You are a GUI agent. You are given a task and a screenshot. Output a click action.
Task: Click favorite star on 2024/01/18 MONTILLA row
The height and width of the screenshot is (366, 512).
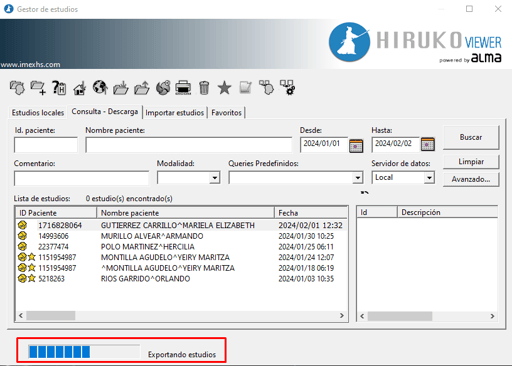click(32, 268)
